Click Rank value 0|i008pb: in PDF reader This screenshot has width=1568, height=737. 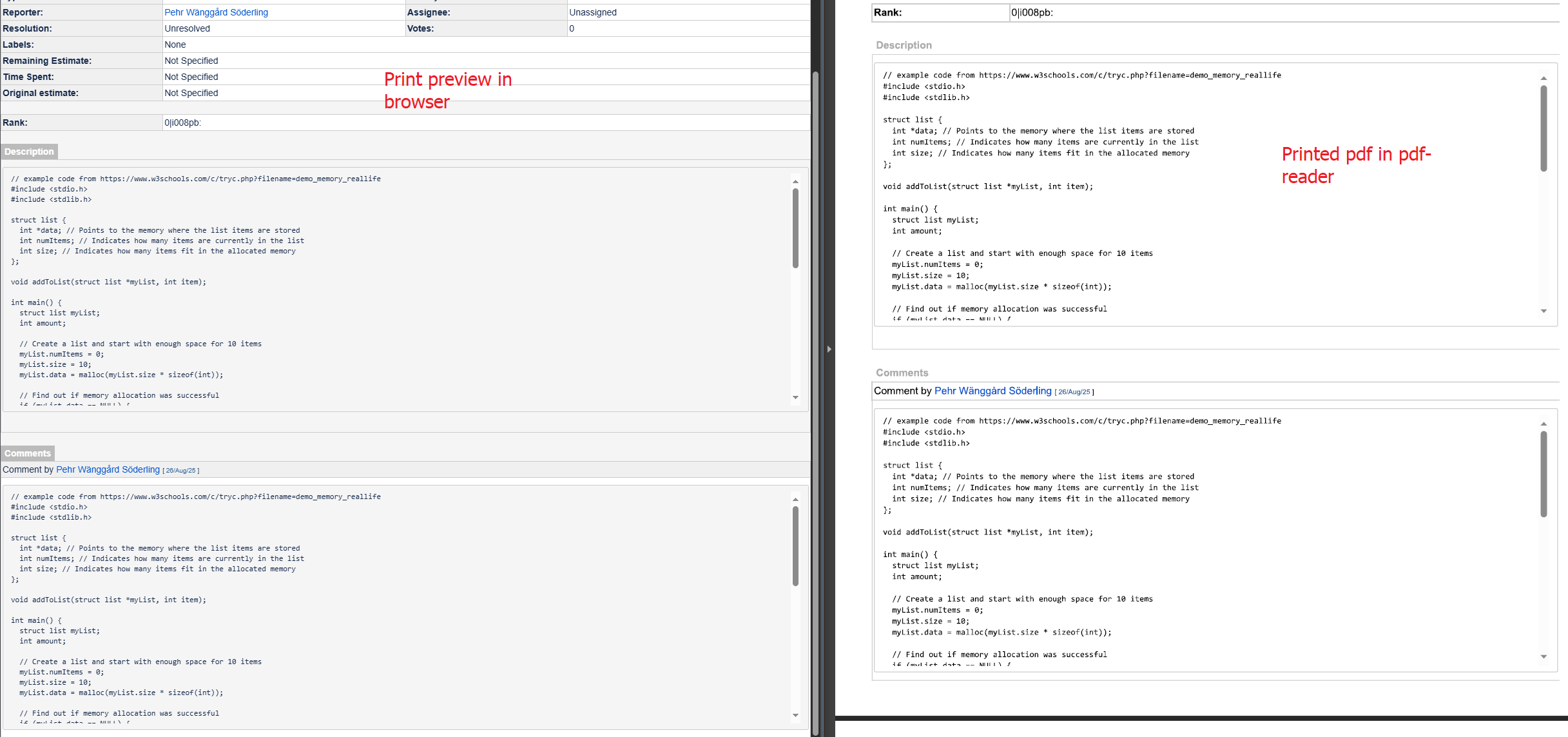[1032, 12]
